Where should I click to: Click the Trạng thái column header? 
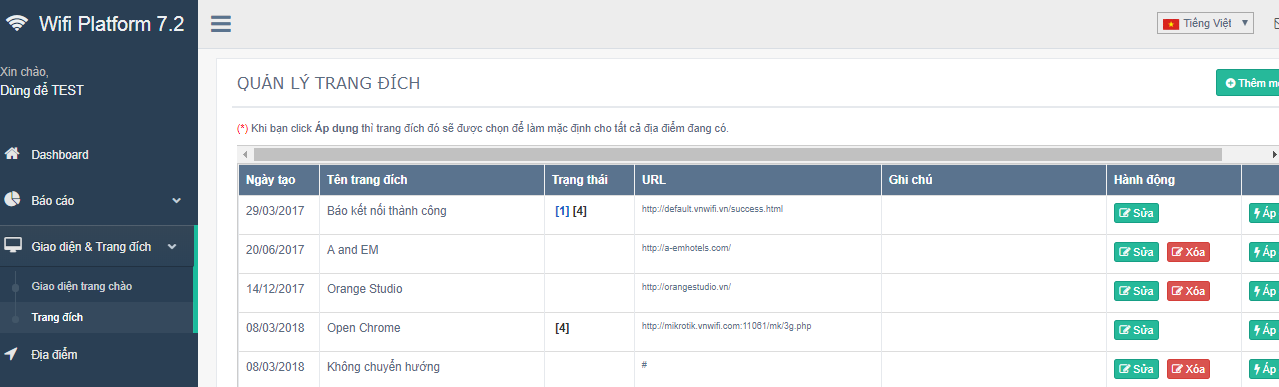(x=589, y=180)
